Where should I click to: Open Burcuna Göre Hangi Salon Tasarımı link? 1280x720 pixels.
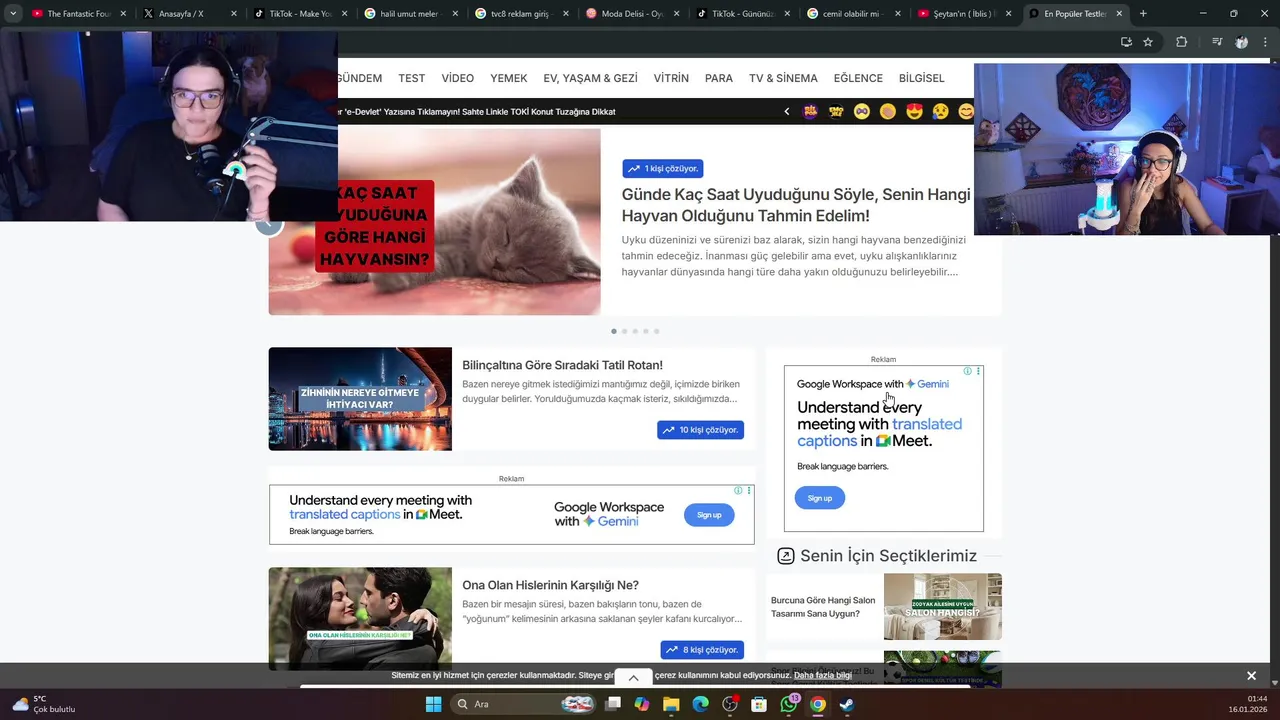823,607
